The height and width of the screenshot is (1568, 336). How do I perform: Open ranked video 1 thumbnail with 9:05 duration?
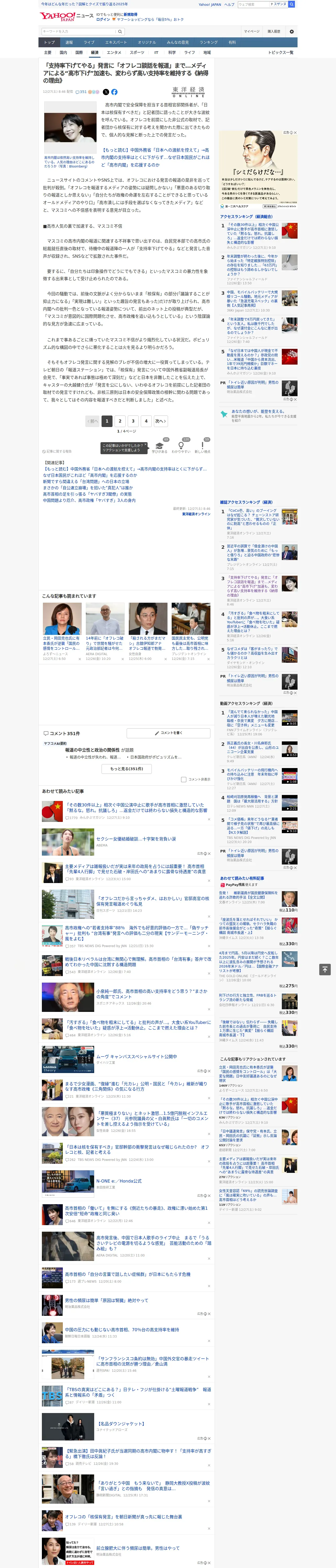[x=290, y=718]
